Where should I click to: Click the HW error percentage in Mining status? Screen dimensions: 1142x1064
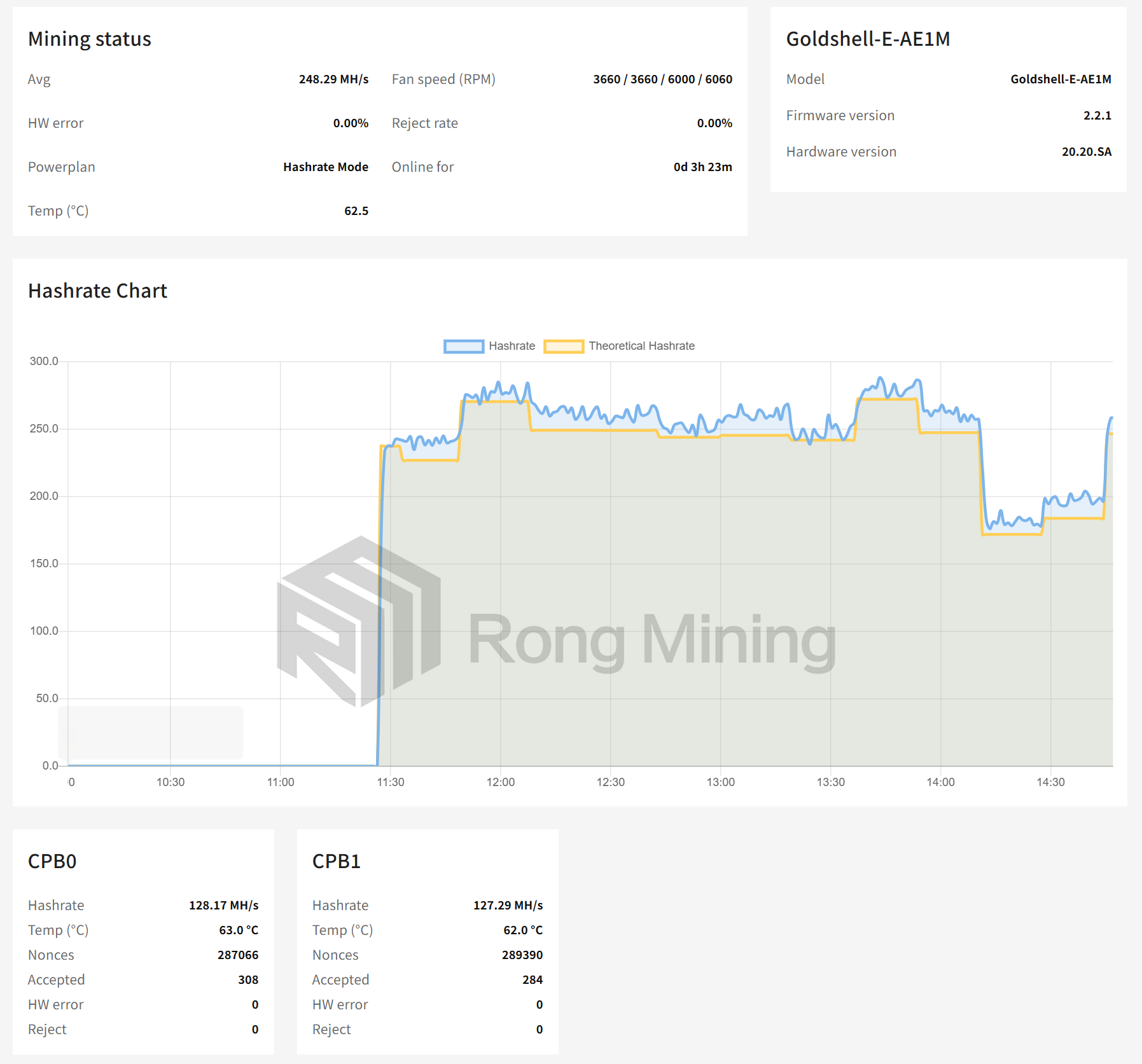coord(351,123)
